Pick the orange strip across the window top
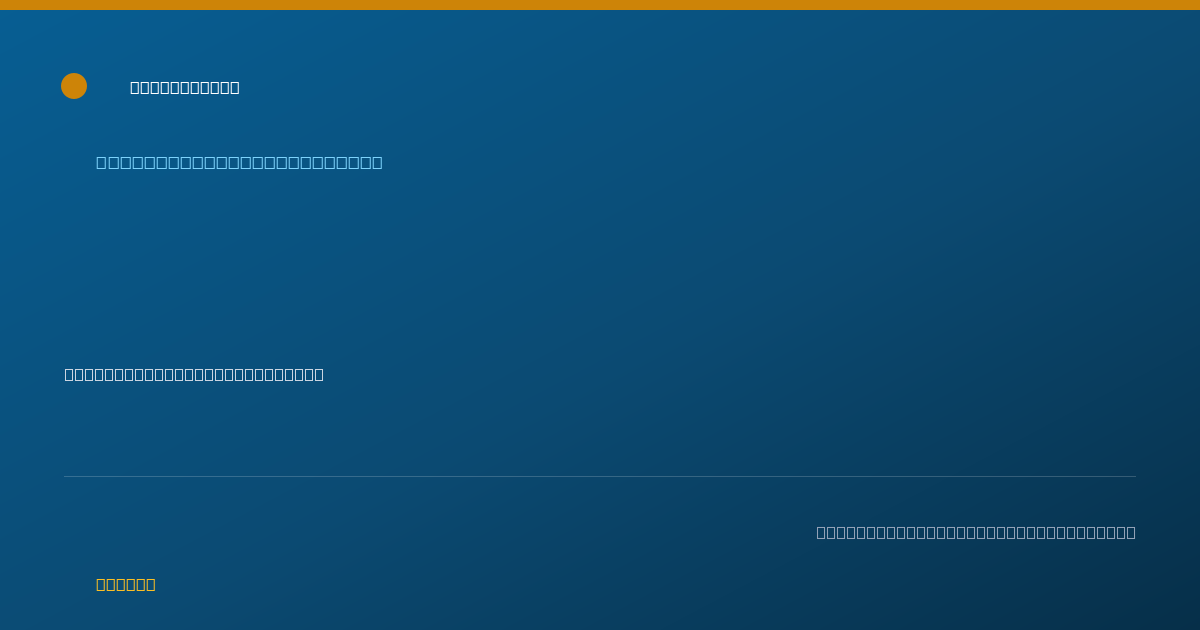Screen dimensions: 1200x630 [600, 5]
